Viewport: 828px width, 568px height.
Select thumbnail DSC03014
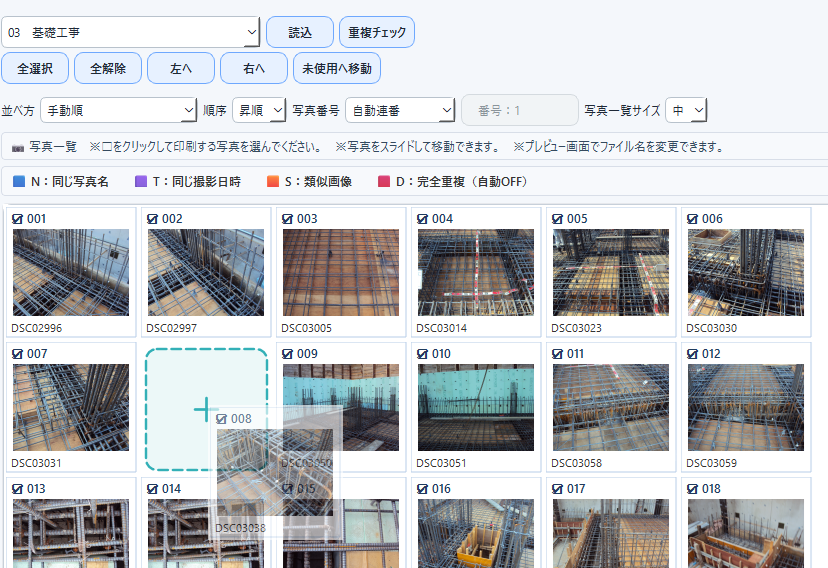pyautogui.click(x=476, y=272)
